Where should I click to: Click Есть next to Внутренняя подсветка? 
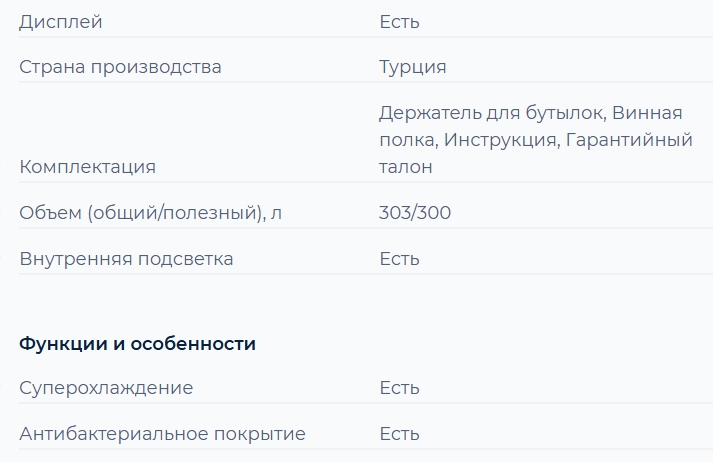399,259
